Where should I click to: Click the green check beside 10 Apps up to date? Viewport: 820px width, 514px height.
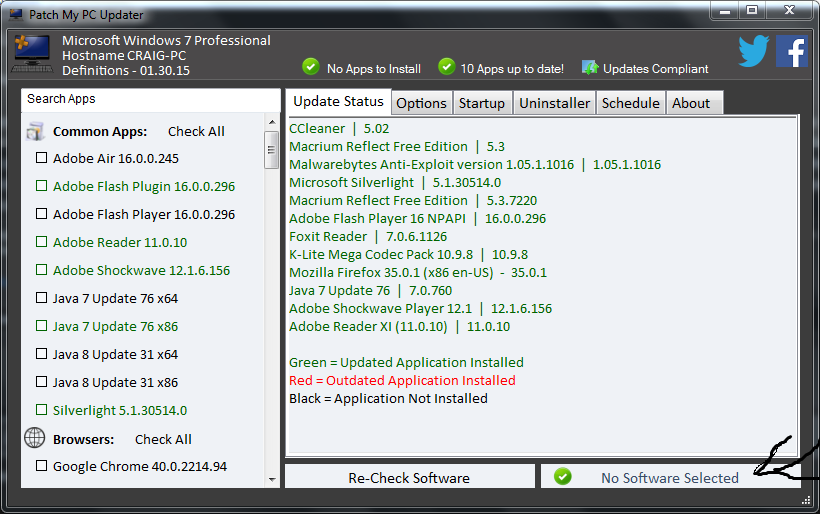point(446,67)
